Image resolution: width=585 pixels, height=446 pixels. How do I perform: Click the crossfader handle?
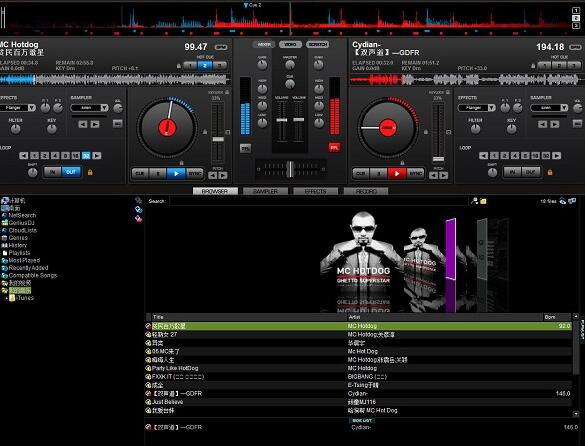(x=290, y=169)
